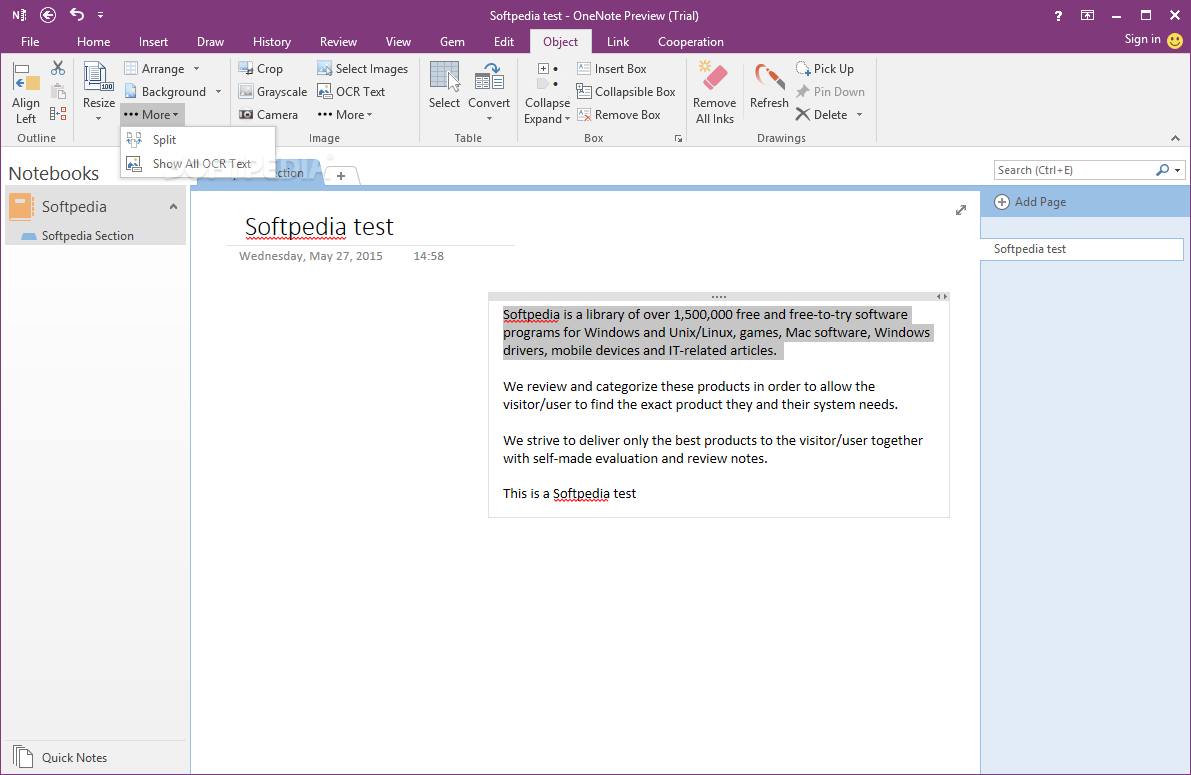Viewport: 1191px width, 775px height.
Task: Click the Paste clipboard icon in Outline group
Action: click(58, 91)
